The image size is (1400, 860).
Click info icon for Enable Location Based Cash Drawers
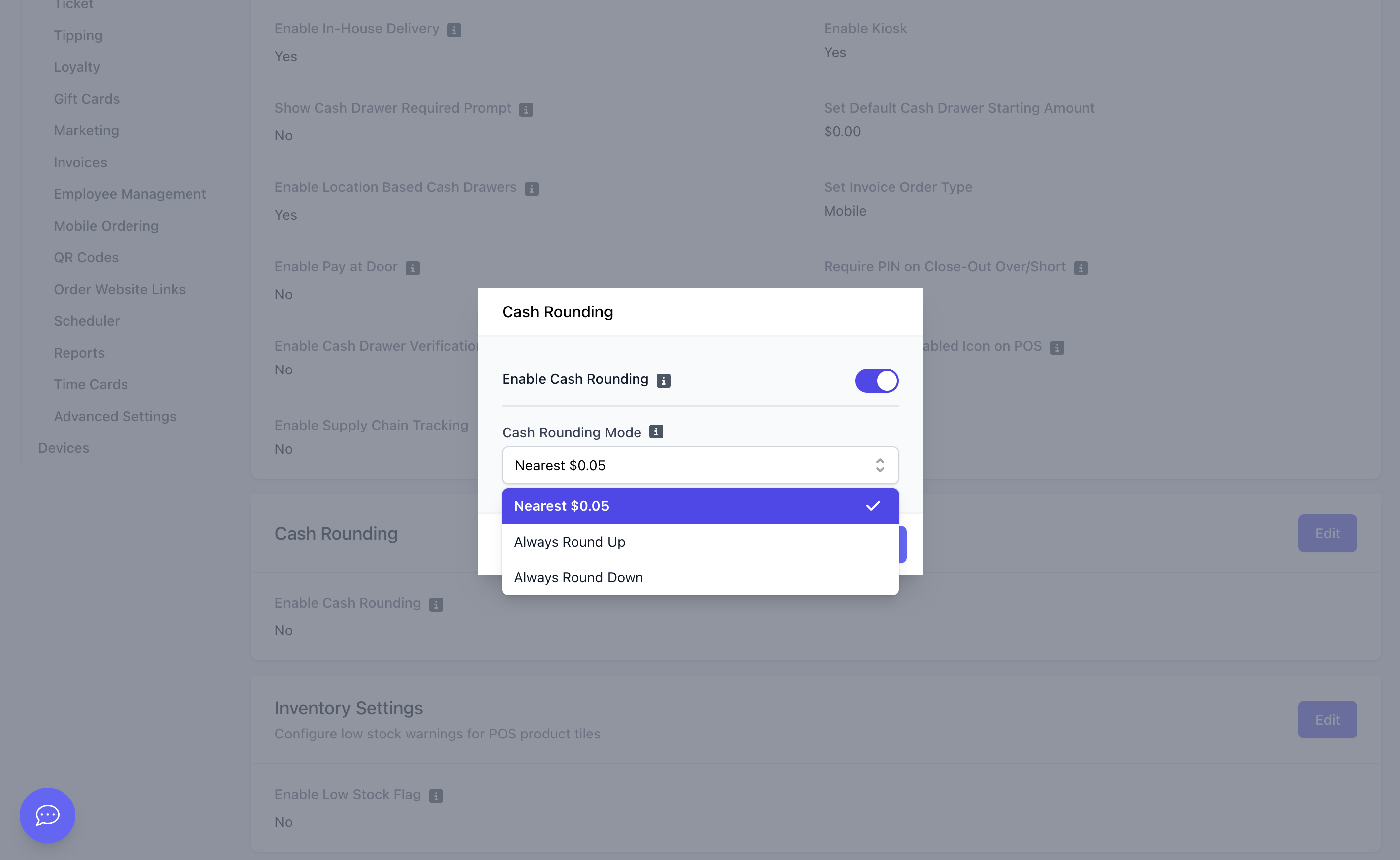click(531, 188)
